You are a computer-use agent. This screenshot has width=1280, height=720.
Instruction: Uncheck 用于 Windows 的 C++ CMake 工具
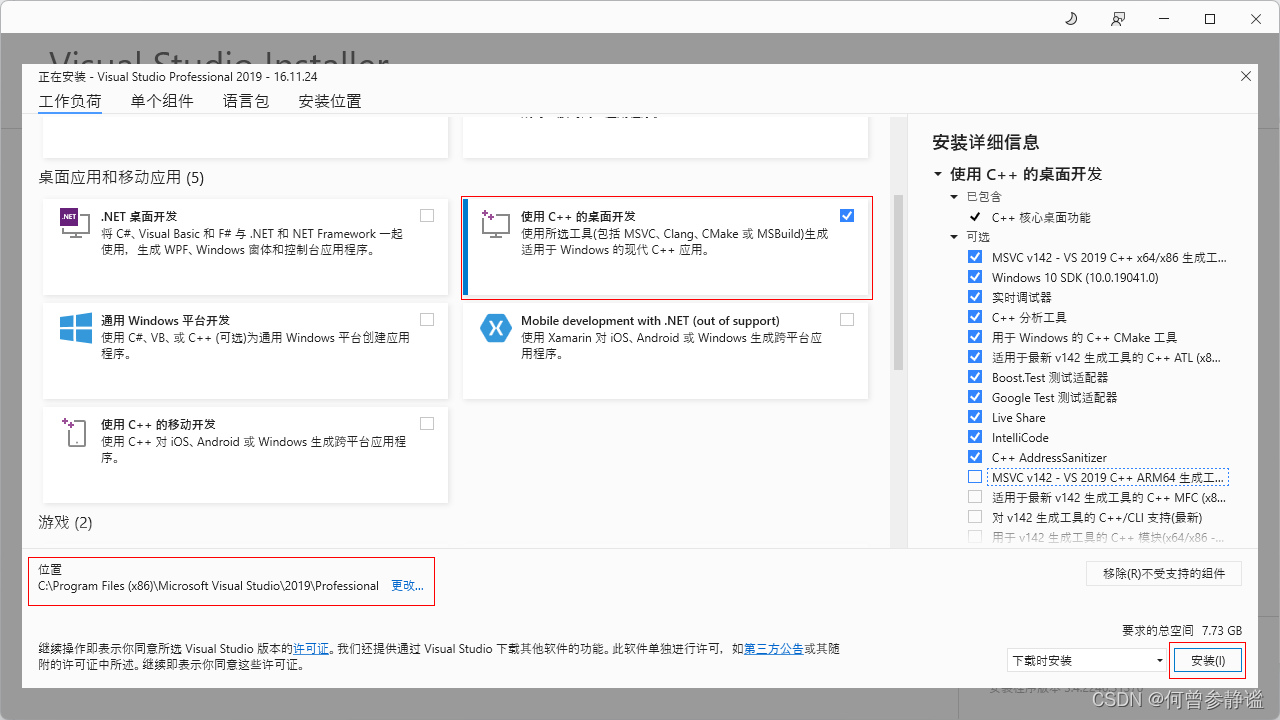[975, 337]
